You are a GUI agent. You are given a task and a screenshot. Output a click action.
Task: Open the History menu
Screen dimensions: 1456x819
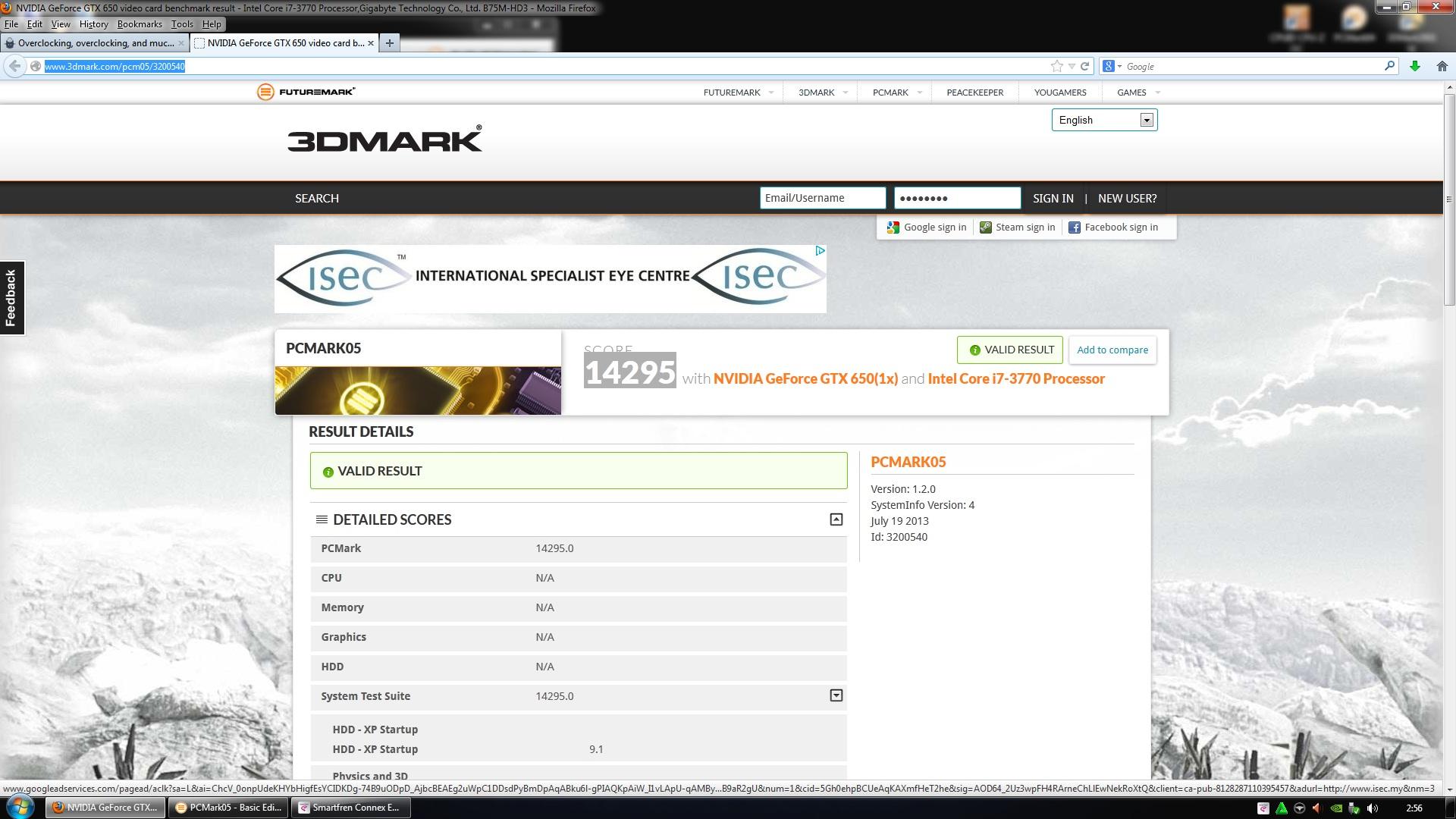coord(93,24)
